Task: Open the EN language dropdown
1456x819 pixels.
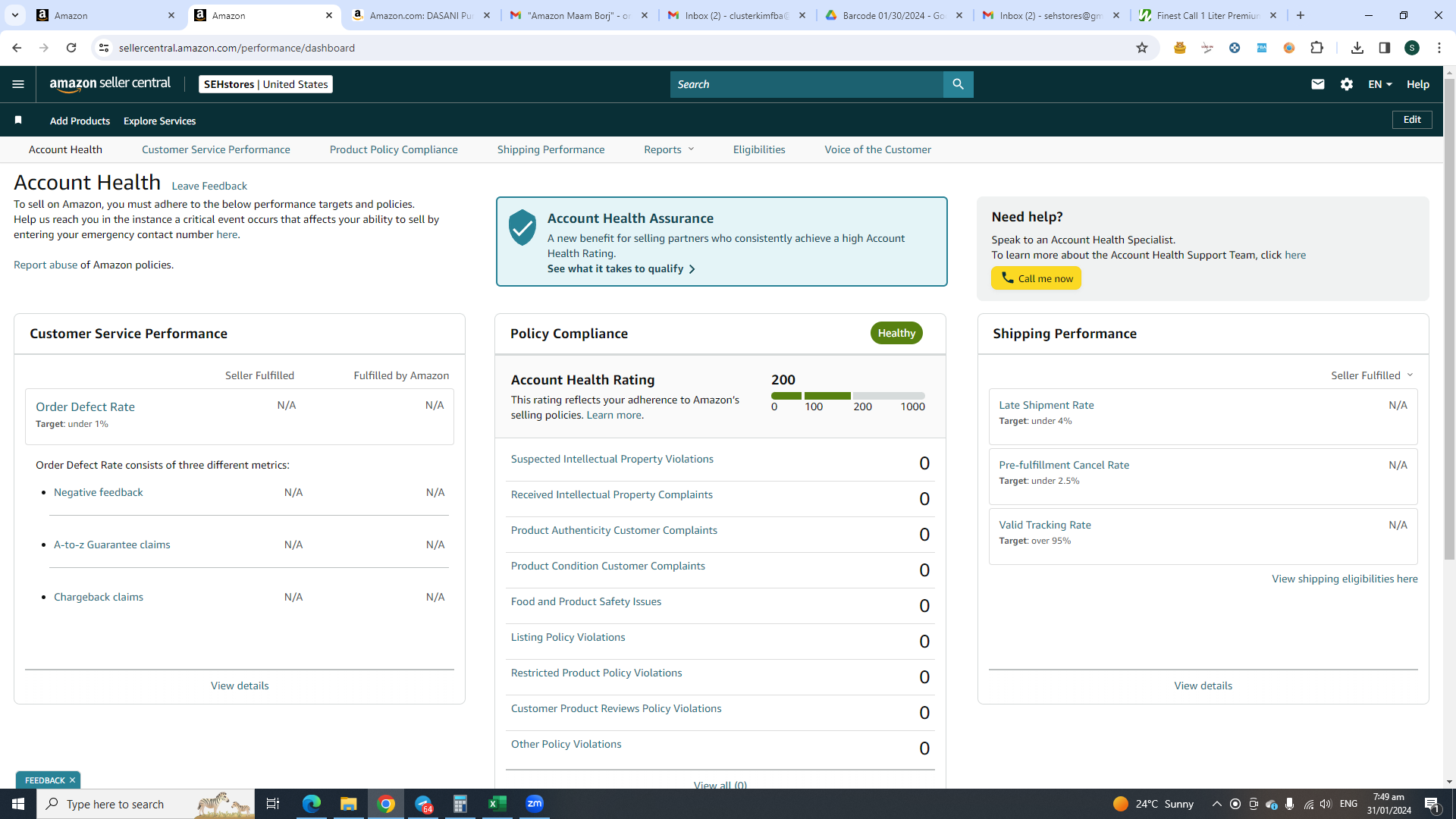Action: [x=1380, y=84]
